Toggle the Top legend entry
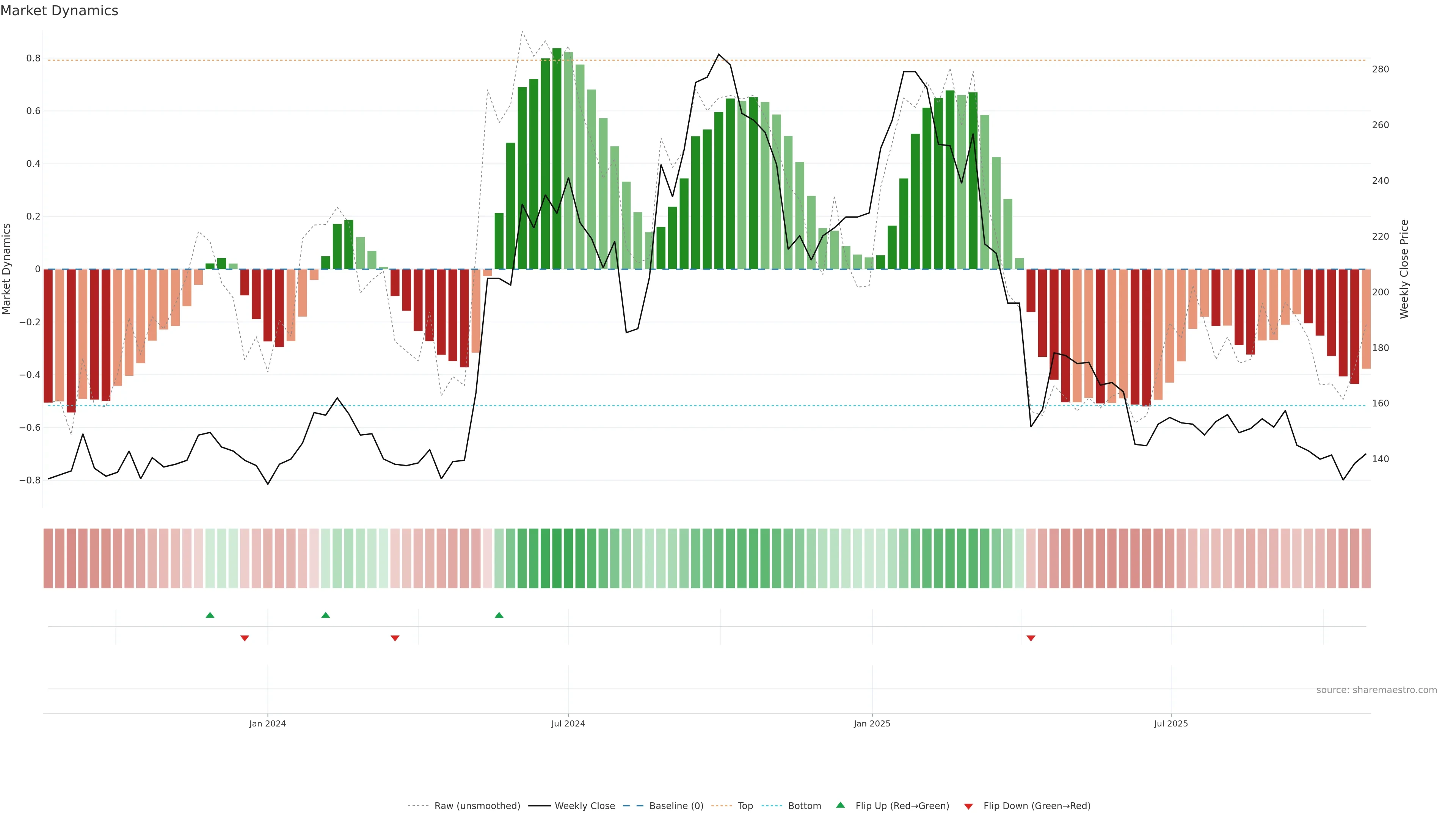Viewport: 1456px width, 819px height. (745, 806)
